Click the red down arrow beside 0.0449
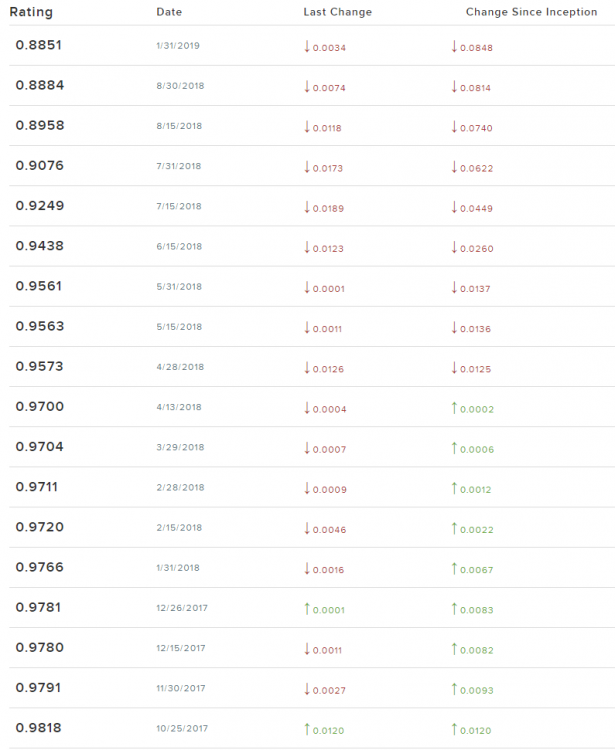The image size is (615, 750). [x=454, y=207]
